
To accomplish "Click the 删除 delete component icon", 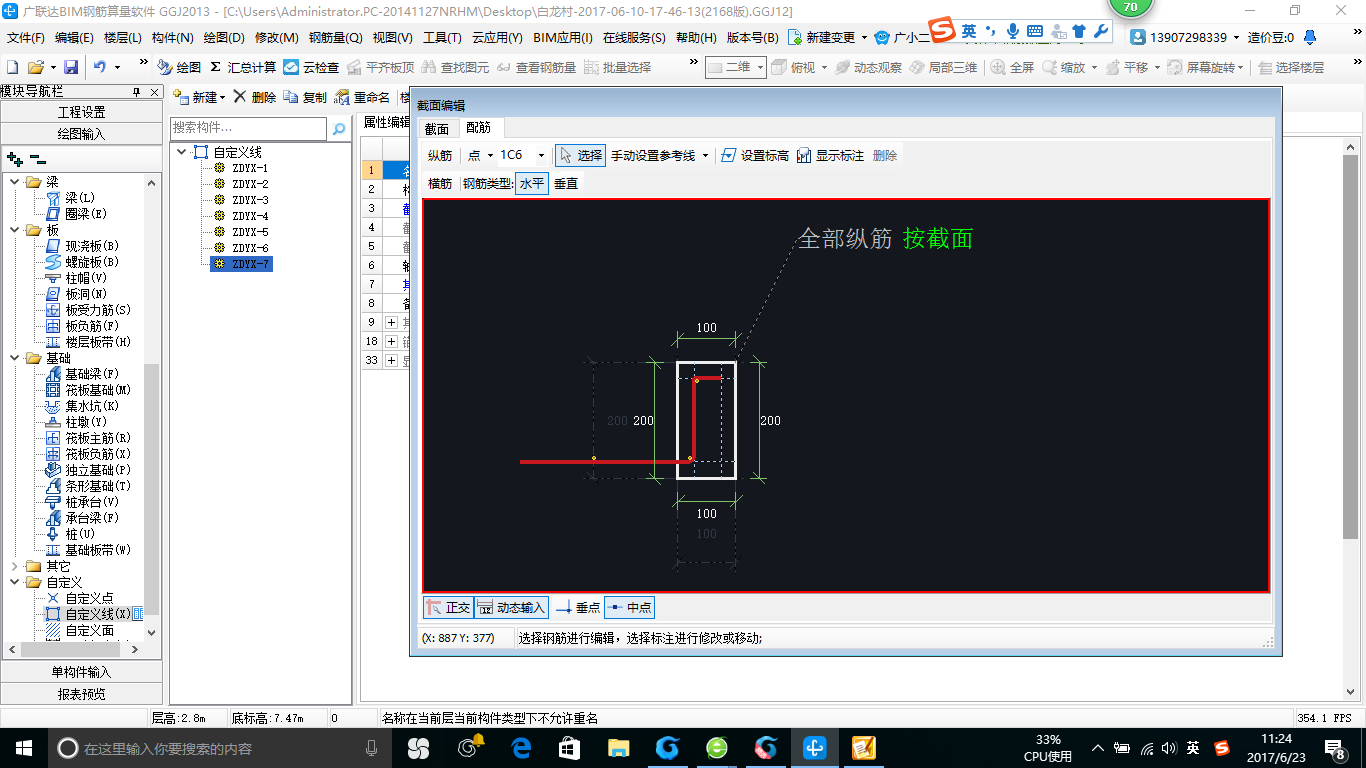I will point(255,97).
